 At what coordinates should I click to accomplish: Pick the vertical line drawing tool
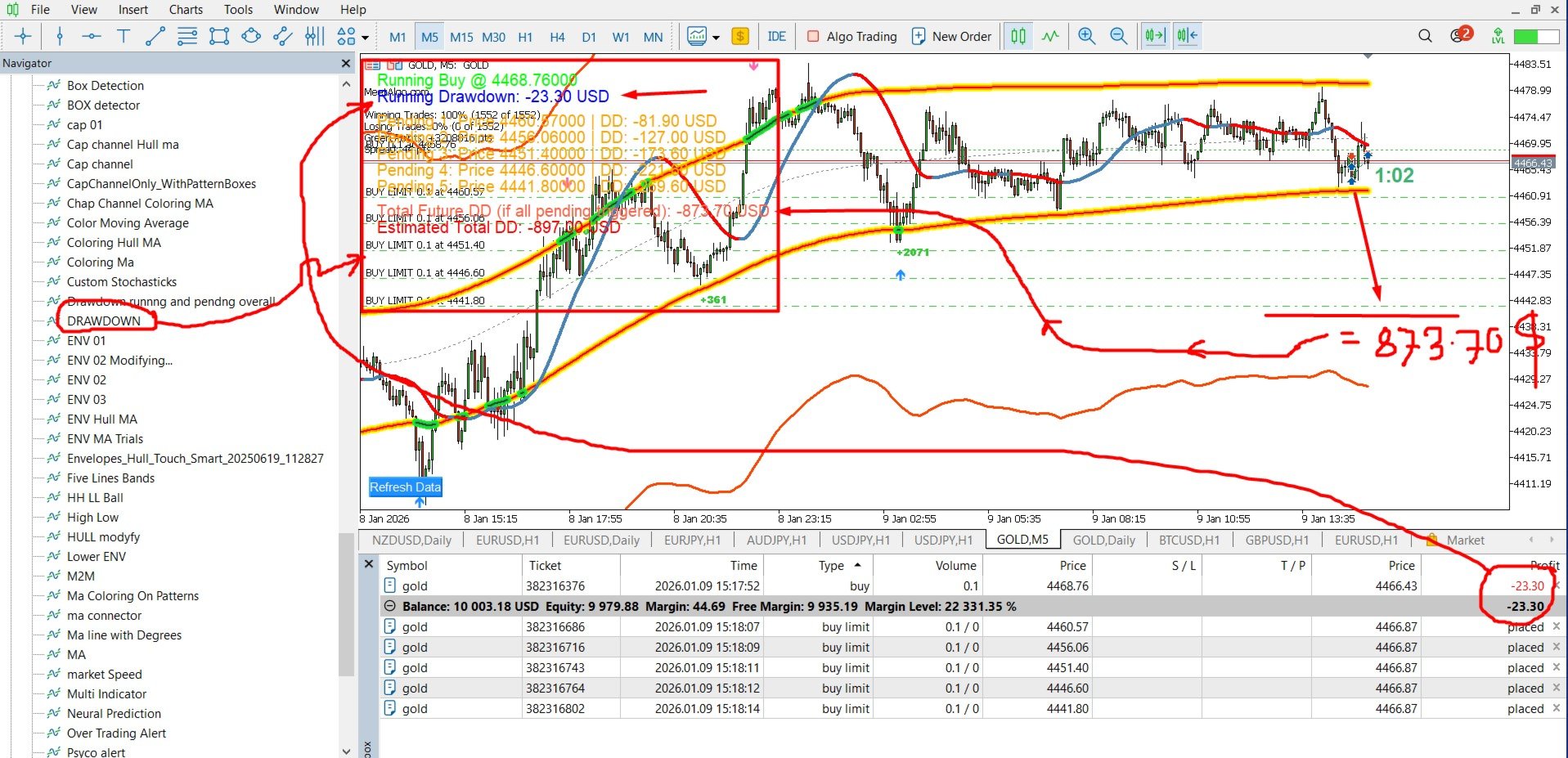(x=59, y=36)
